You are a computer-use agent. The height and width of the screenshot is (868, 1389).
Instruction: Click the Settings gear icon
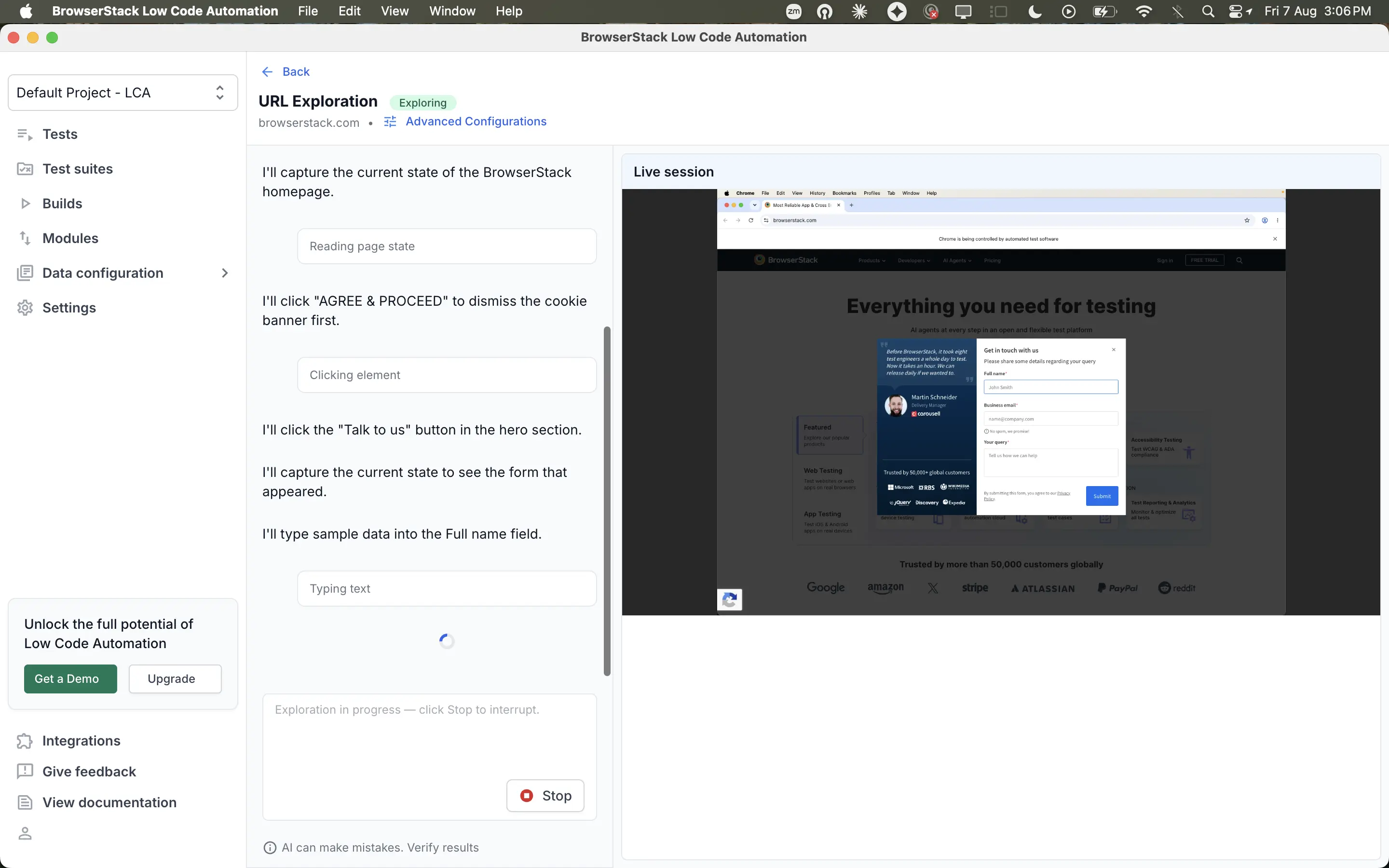point(25,308)
